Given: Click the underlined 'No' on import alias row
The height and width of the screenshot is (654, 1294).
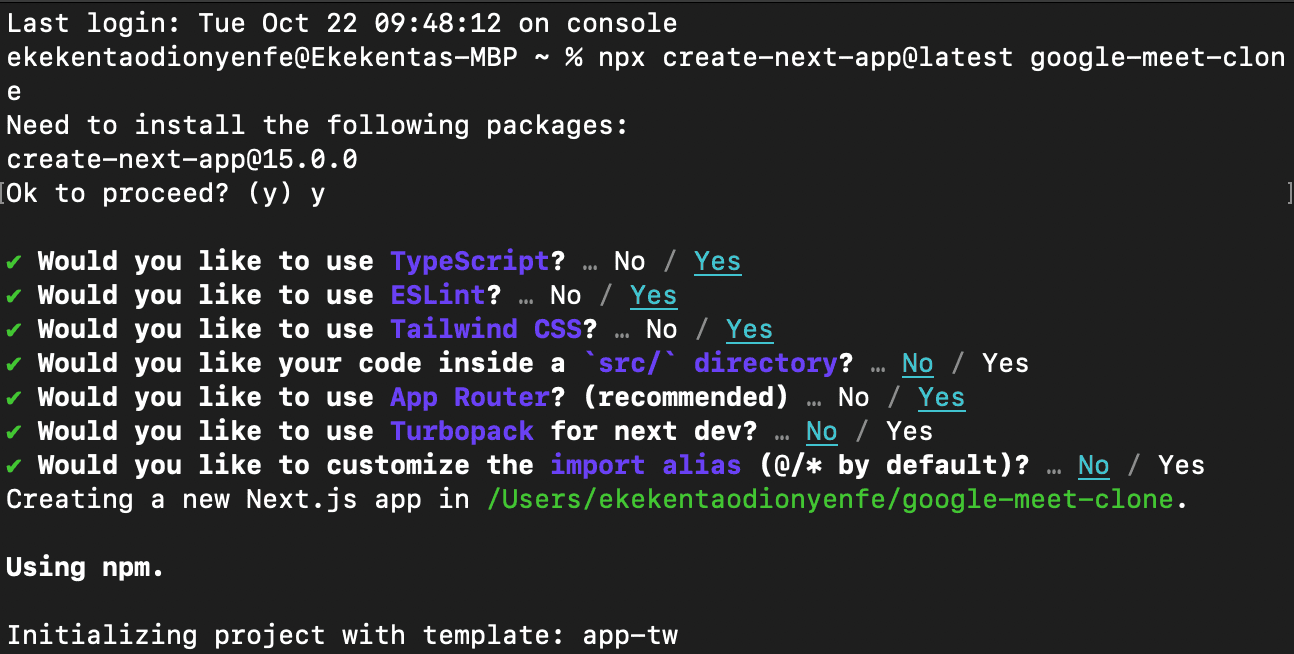Looking at the screenshot, I should point(1094,465).
